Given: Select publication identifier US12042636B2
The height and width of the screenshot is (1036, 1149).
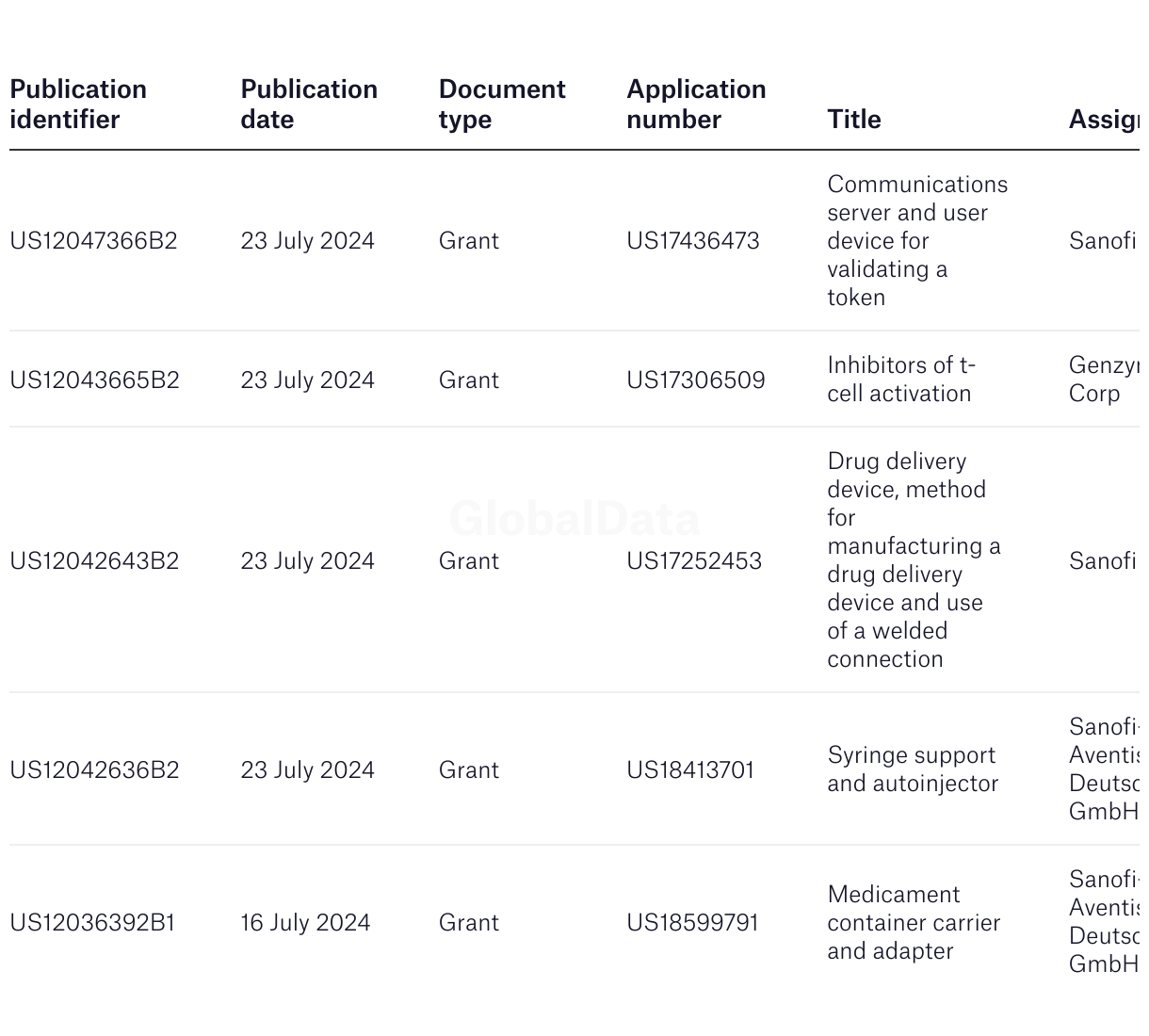Looking at the screenshot, I should [x=94, y=770].
